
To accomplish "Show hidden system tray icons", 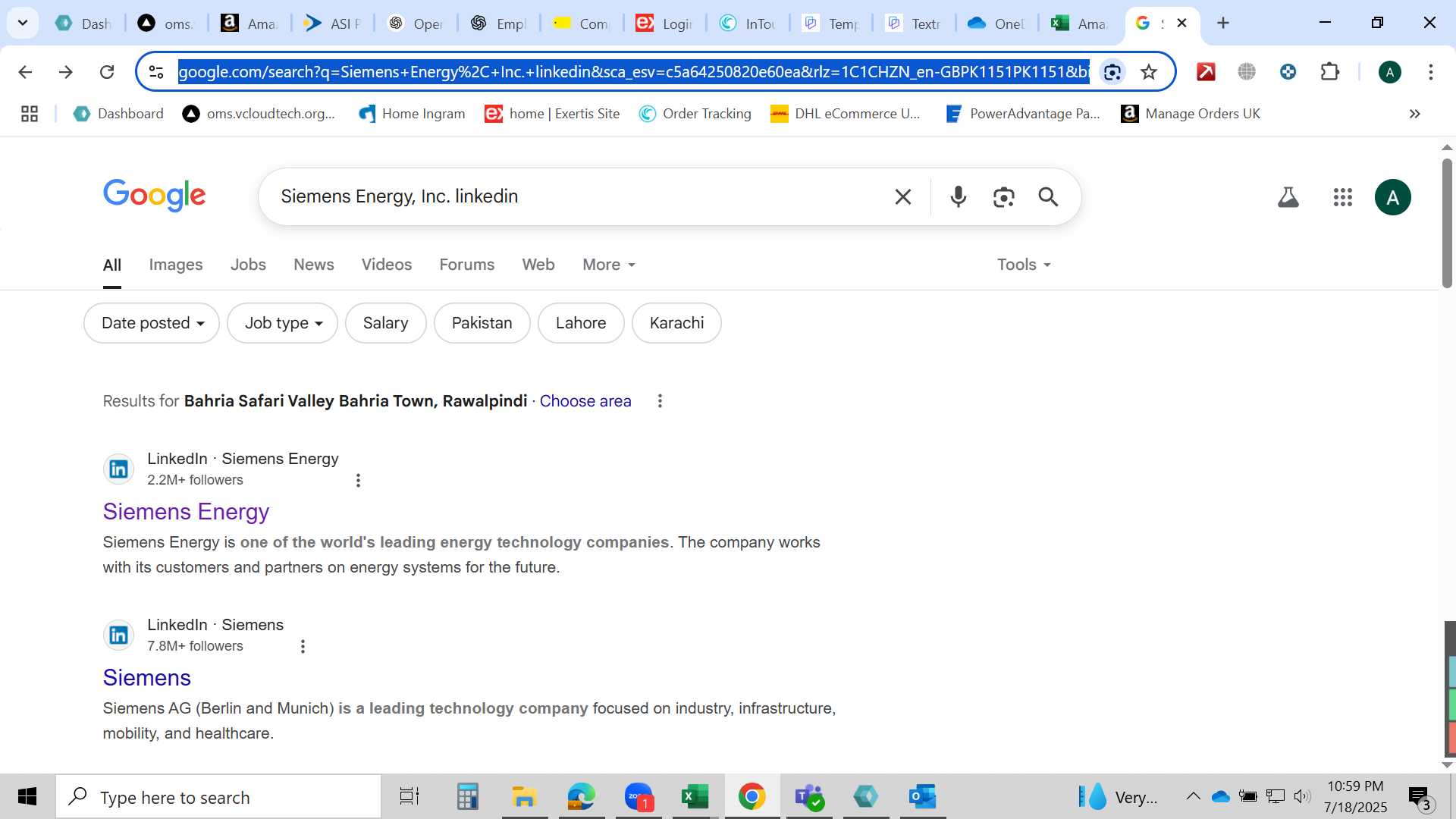I will pyautogui.click(x=1193, y=796).
